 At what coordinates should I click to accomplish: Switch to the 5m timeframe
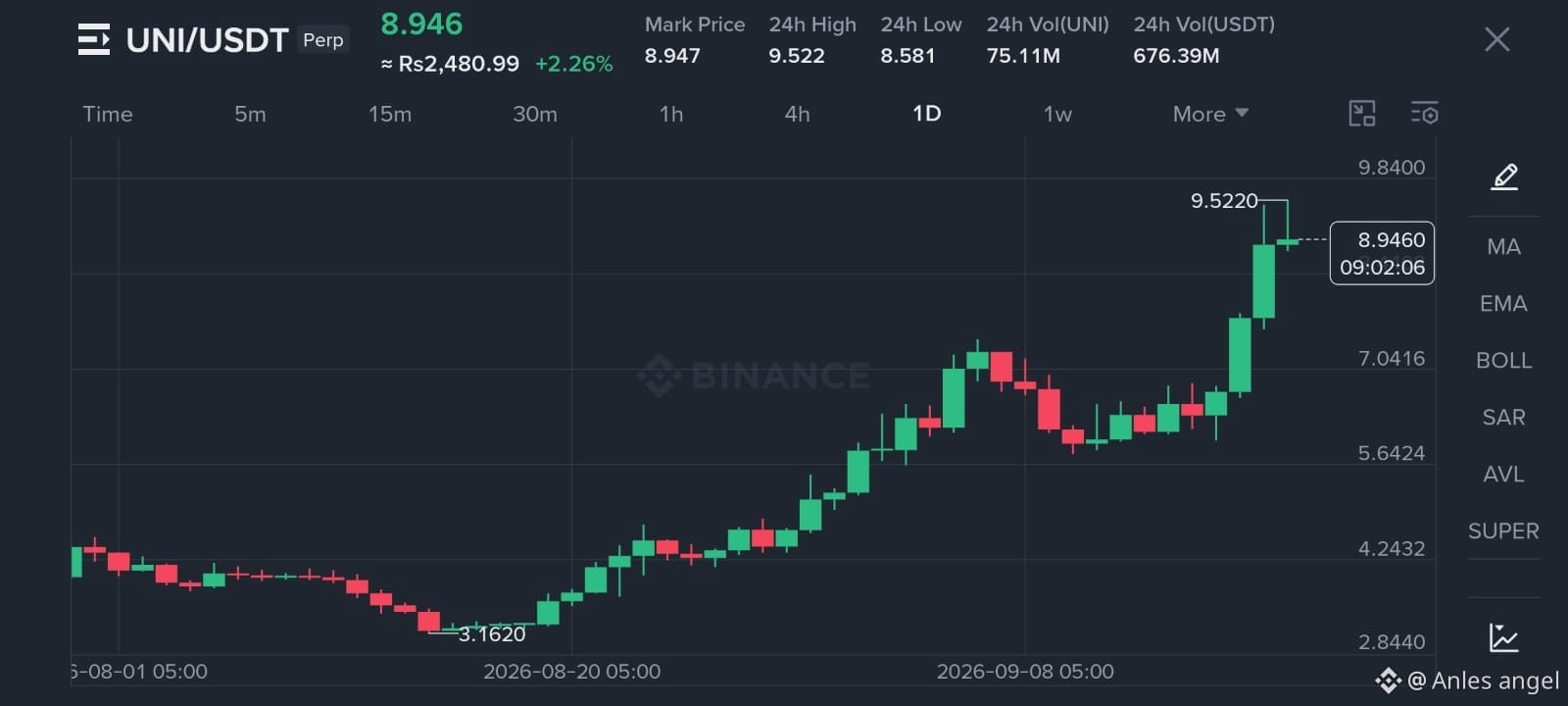[250, 114]
